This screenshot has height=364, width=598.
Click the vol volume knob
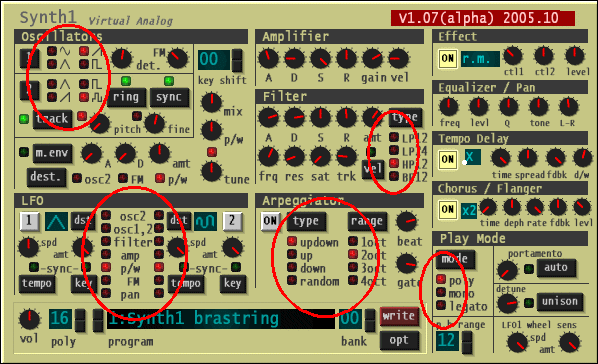click(x=29, y=319)
